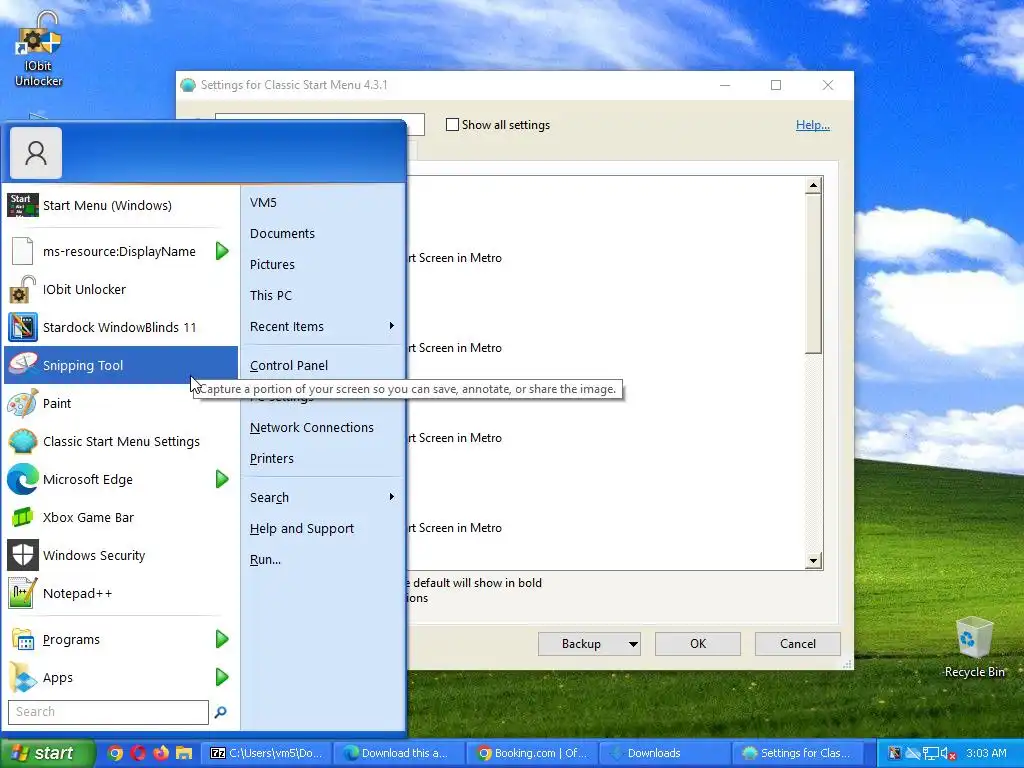1024x768 pixels.
Task: Open the user account picture
Action: pos(36,153)
